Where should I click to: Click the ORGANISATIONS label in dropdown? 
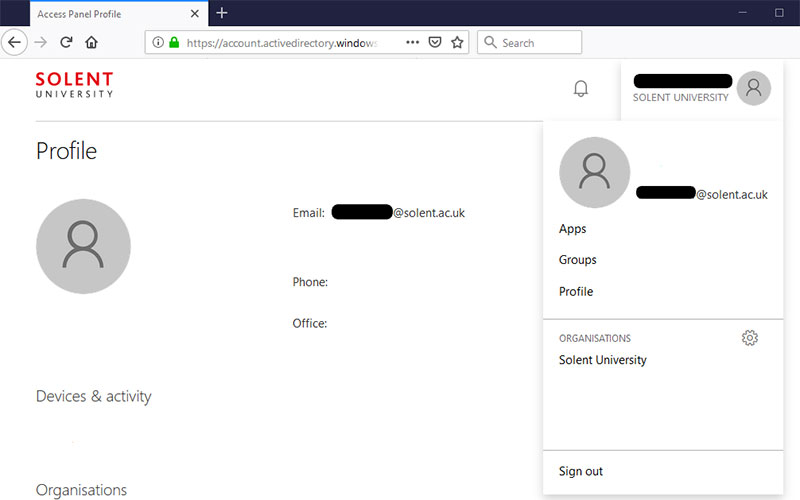595,338
